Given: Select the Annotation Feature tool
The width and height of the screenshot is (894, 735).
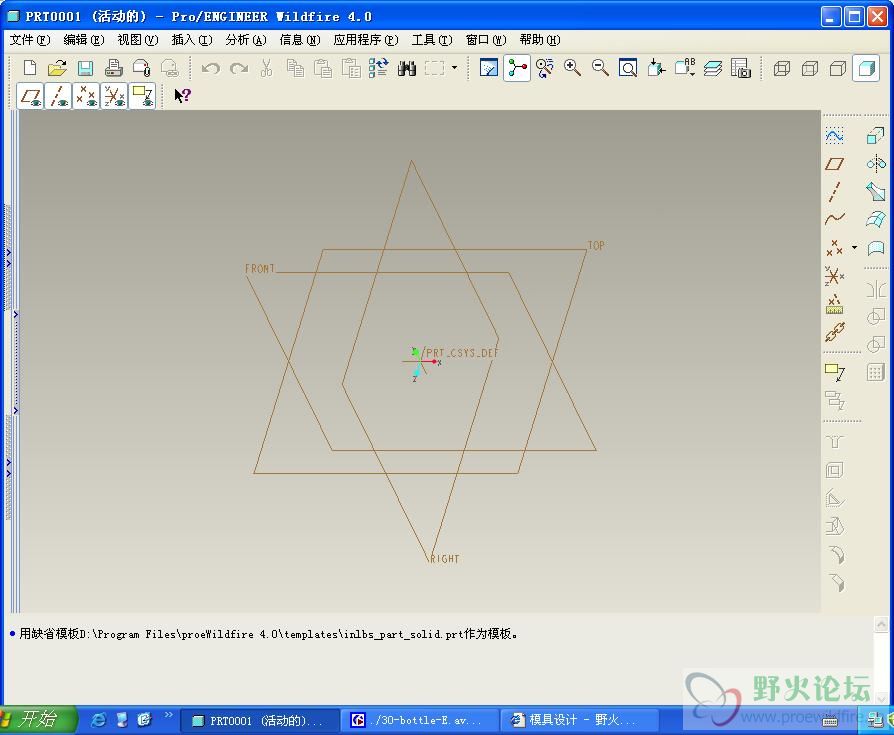Looking at the screenshot, I should coord(834,372).
